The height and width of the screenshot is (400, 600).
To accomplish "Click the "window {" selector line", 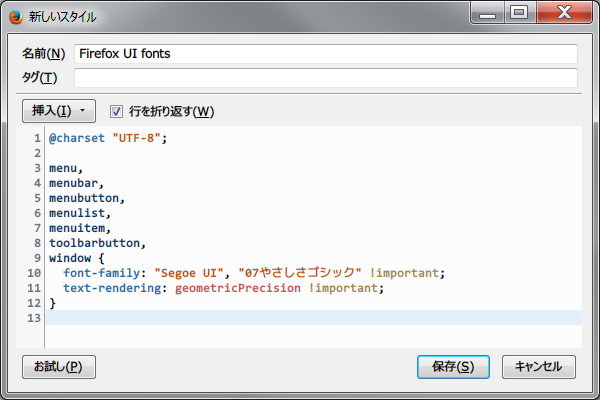I will click(76, 258).
